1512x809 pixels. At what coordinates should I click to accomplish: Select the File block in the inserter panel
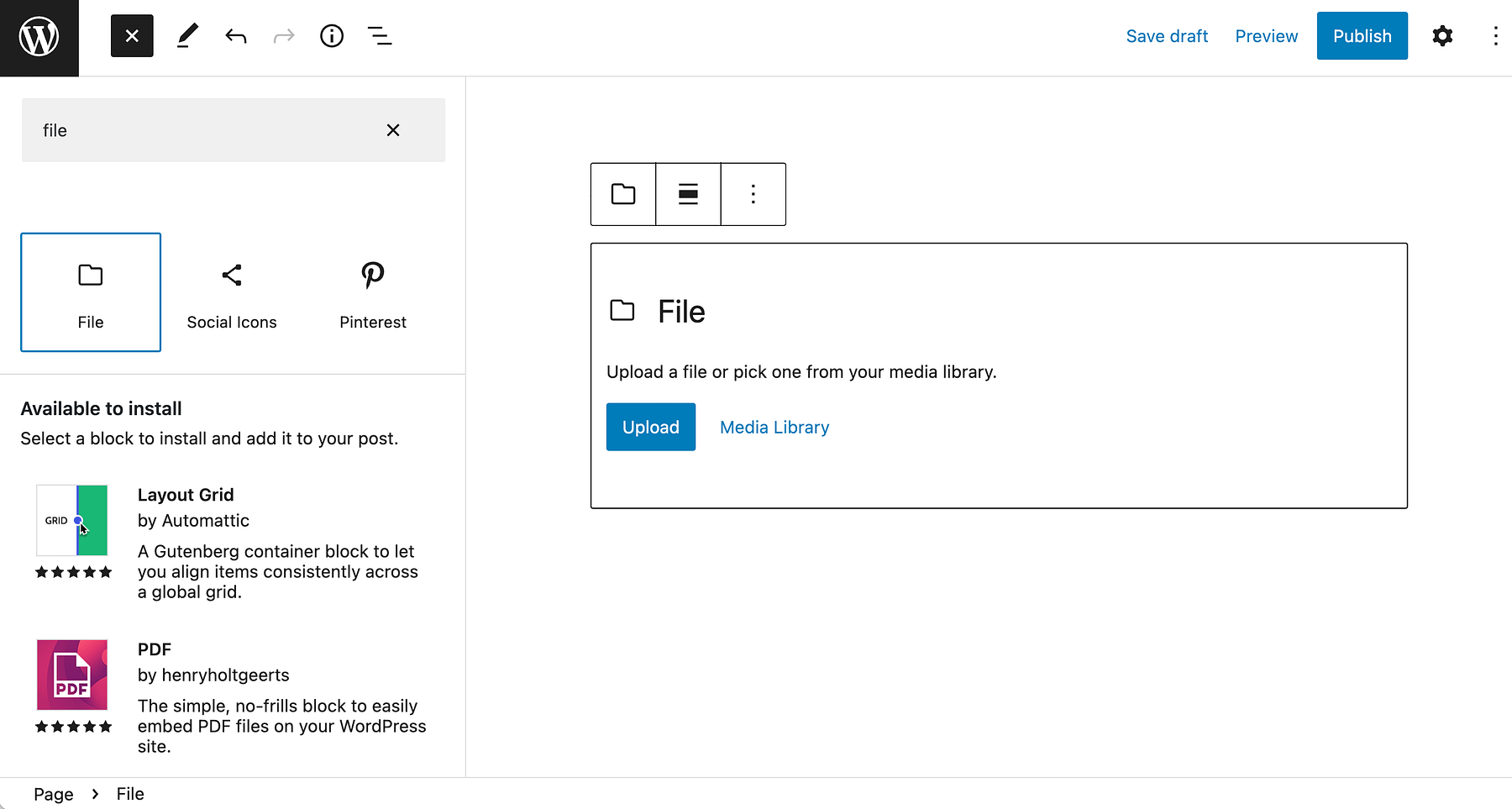(x=90, y=292)
